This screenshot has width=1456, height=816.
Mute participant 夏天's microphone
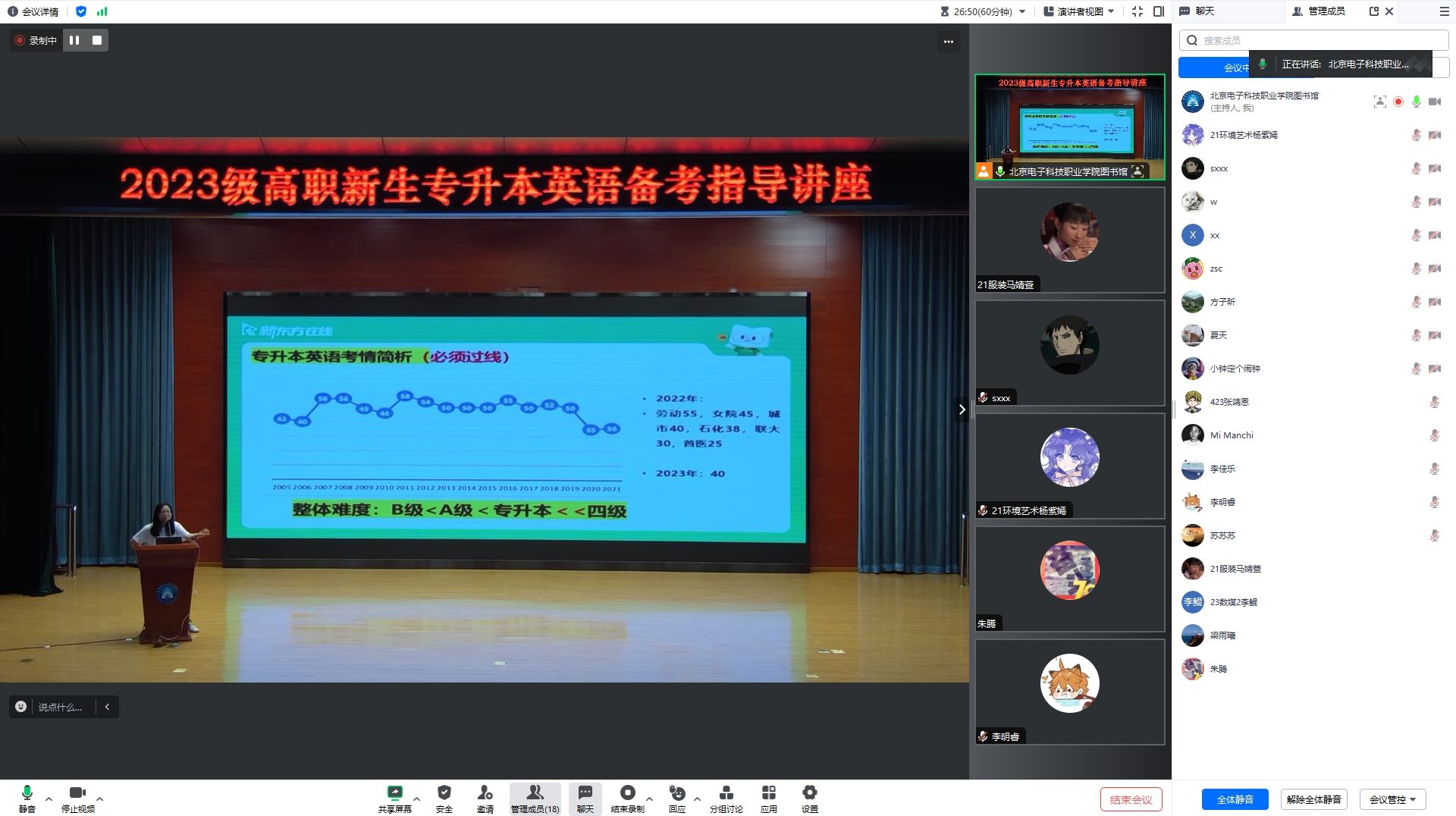pos(1415,334)
